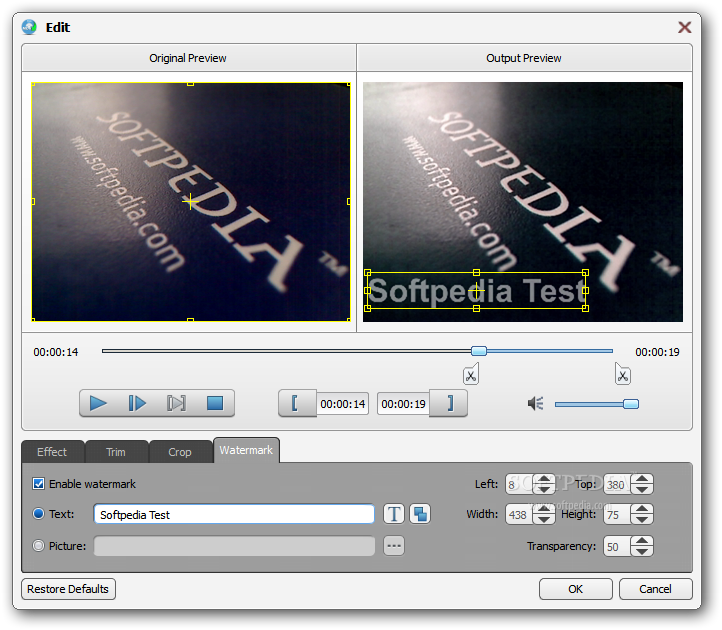Viewport: 722px width, 630px height.
Task: Select the Watermark tab
Action: tap(246, 450)
